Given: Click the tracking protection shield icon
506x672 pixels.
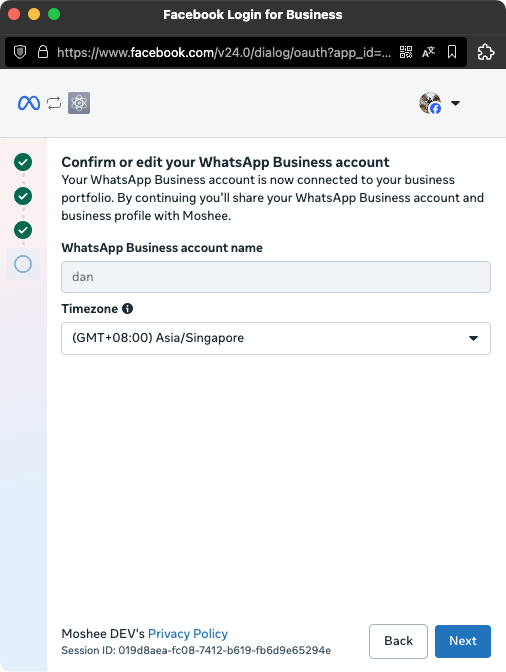Looking at the screenshot, I should pyautogui.click(x=20, y=52).
